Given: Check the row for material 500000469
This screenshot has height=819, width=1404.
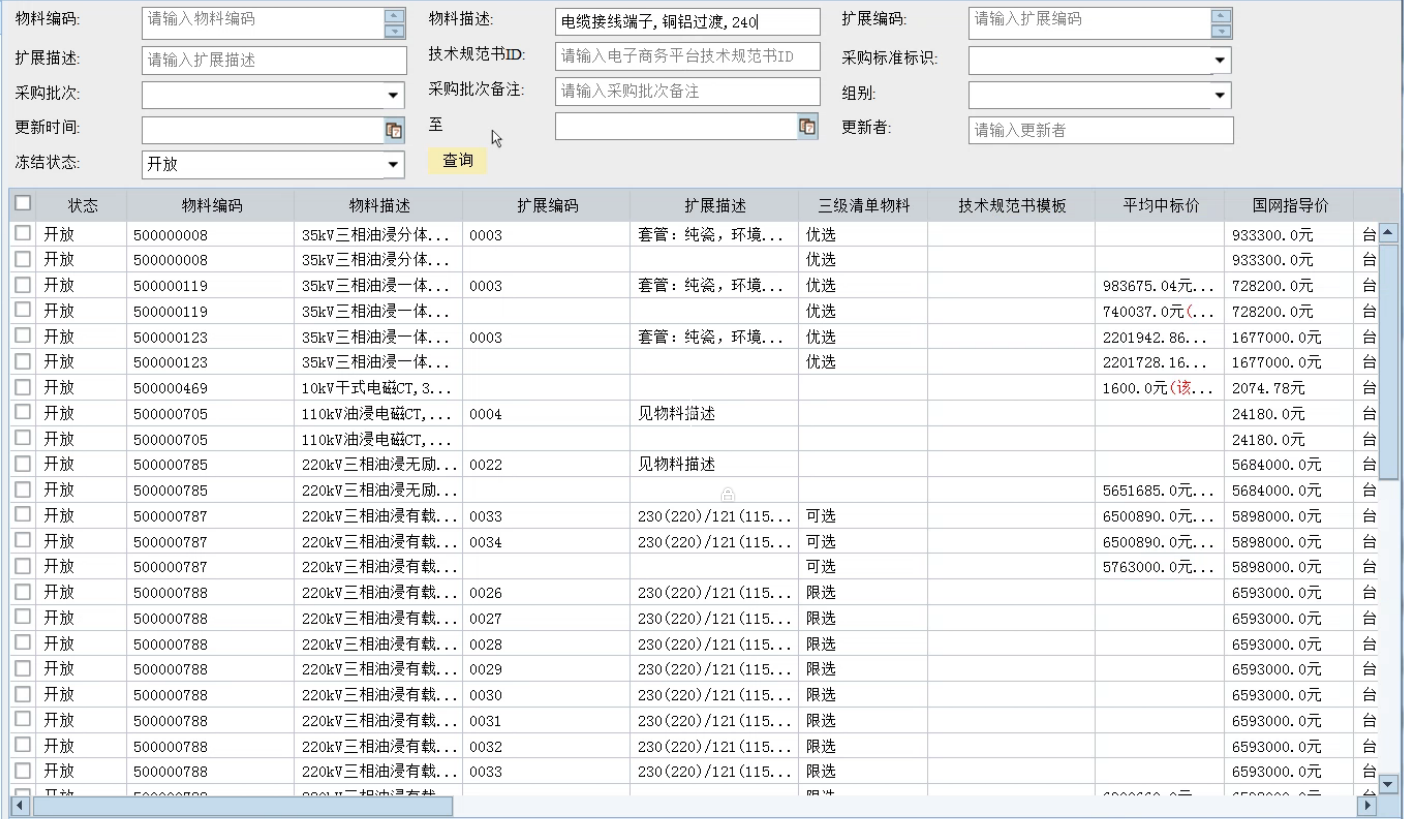Looking at the screenshot, I should coord(23,387).
